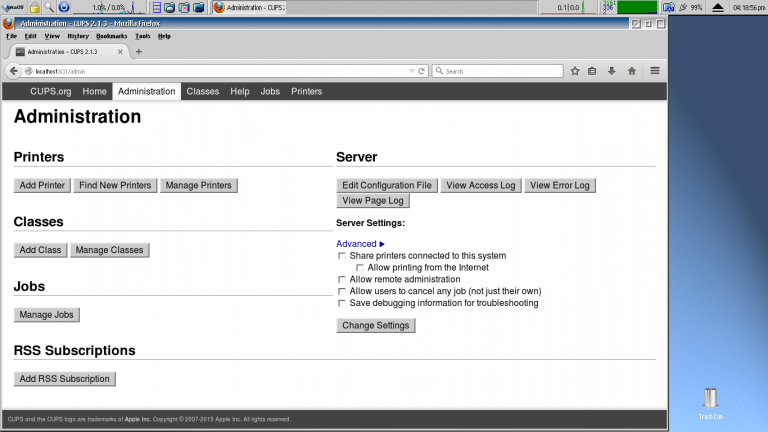
Task: Open the Trash Can on desktop
Action: (710, 399)
